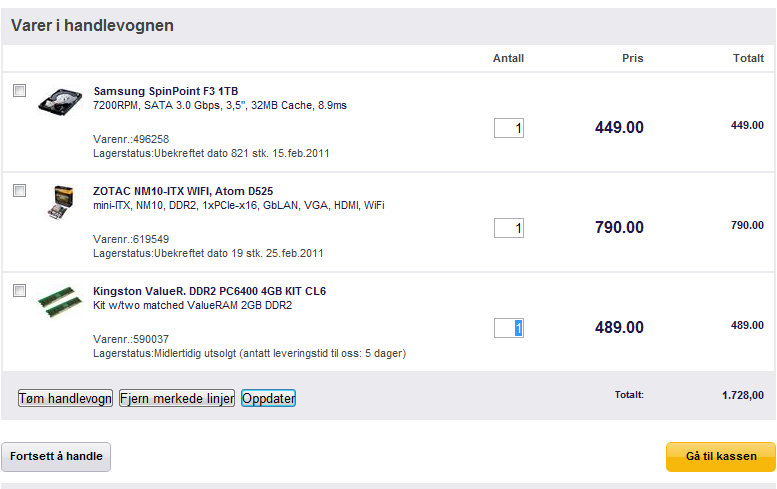The image size is (777, 489).
Task: Select the quantity field for the ZOTAC board
Action: (x=509, y=228)
